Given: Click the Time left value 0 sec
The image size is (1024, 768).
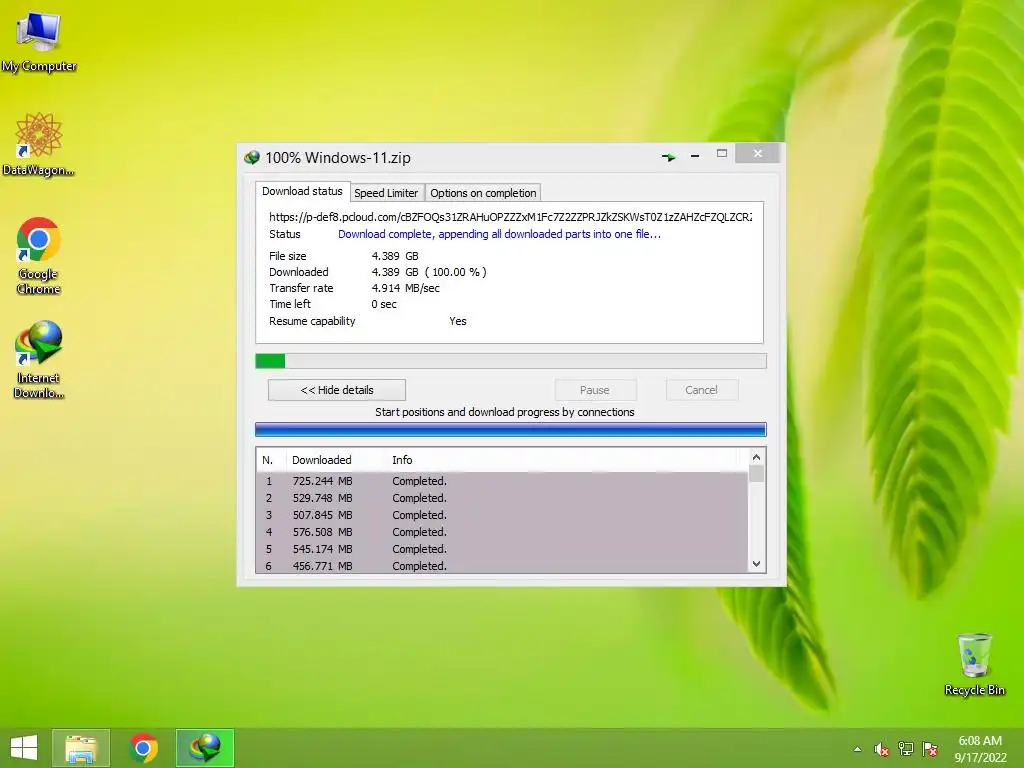Looking at the screenshot, I should click(384, 304).
